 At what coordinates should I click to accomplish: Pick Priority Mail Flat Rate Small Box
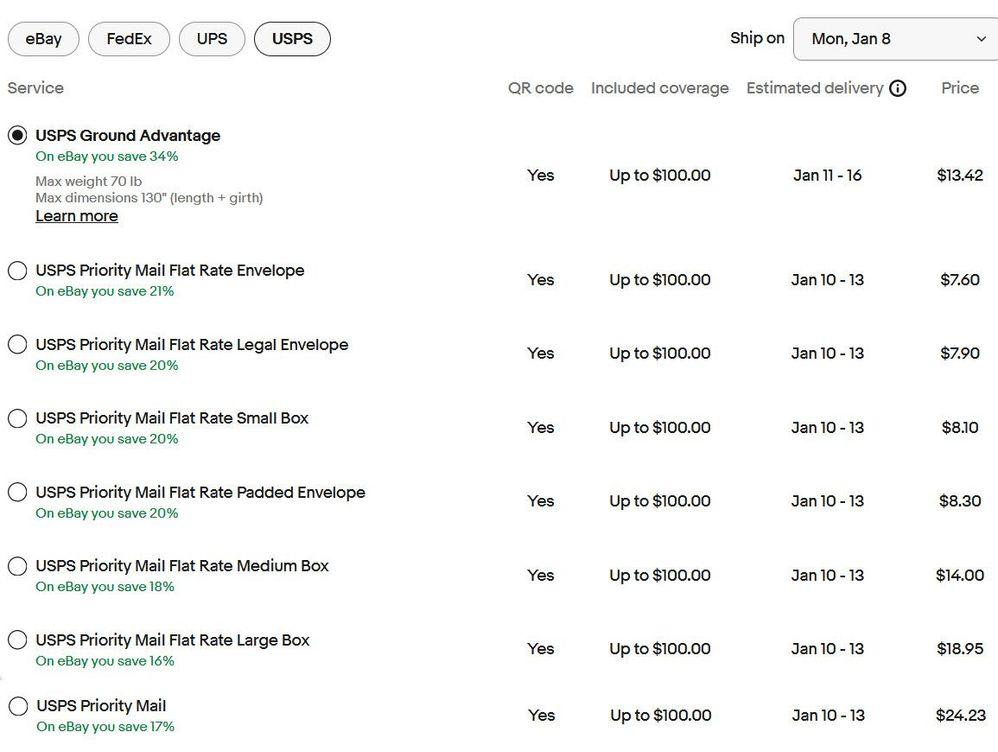17,418
